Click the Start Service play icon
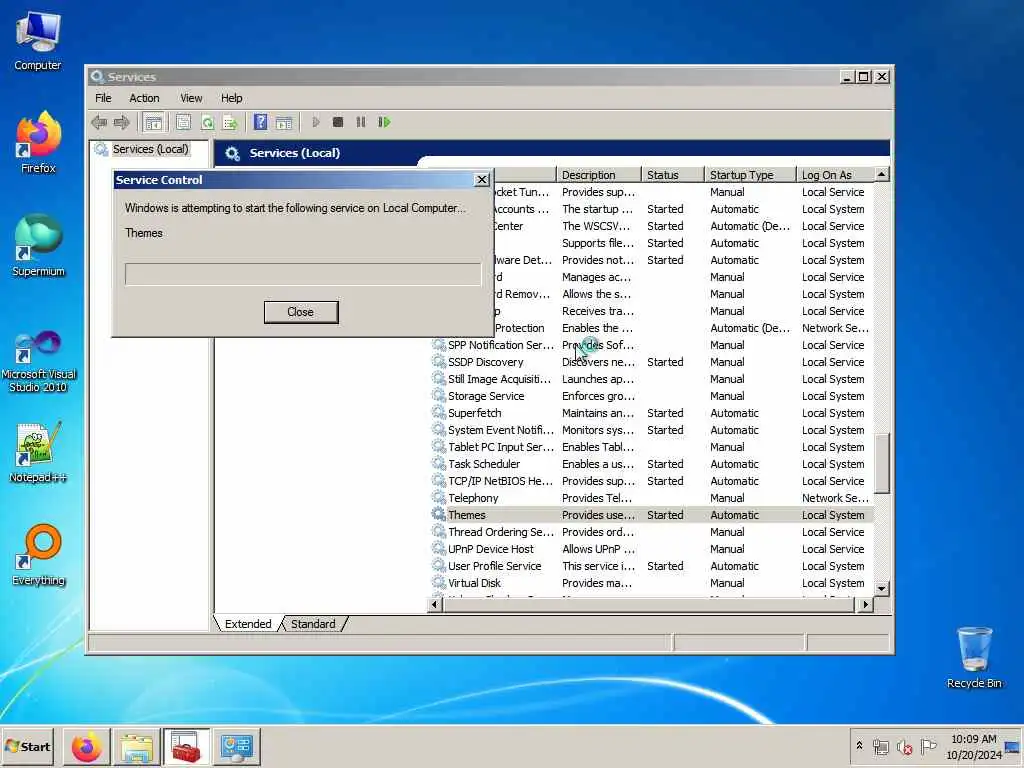The image size is (1024, 768). click(x=316, y=122)
